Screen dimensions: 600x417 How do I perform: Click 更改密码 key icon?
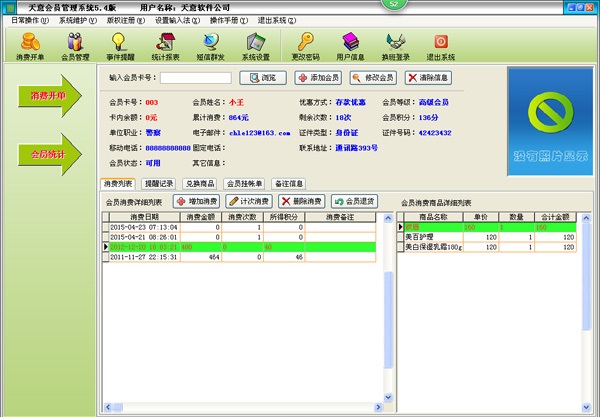pyautogui.click(x=305, y=47)
